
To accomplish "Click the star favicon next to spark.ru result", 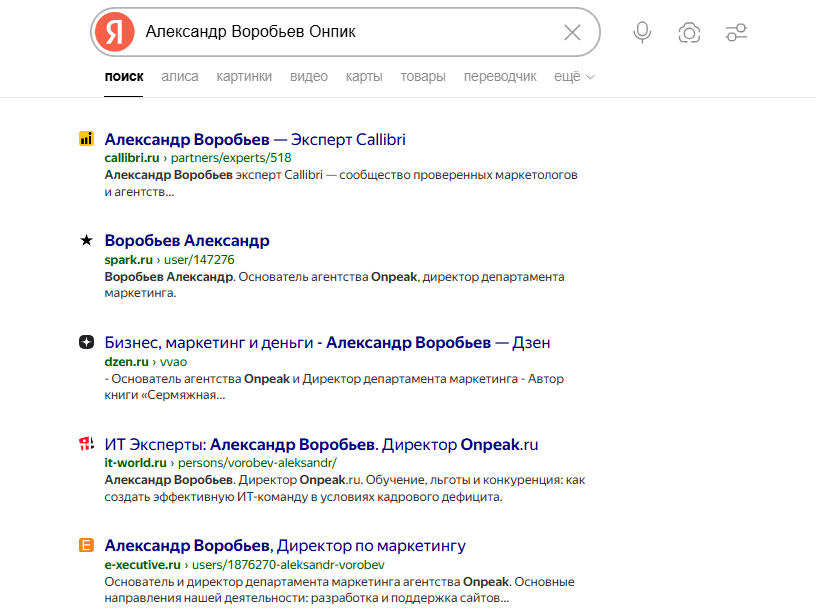I will pos(86,240).
